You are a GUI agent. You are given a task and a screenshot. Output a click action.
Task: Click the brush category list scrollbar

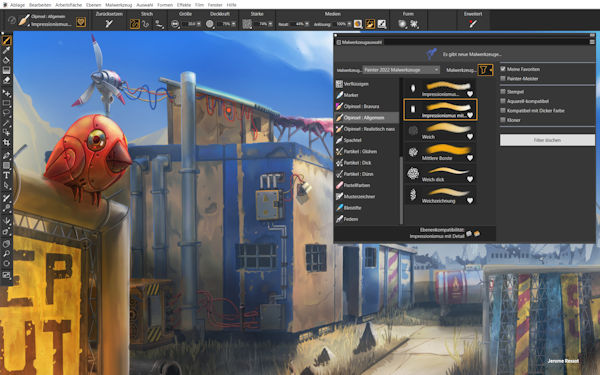401,151
